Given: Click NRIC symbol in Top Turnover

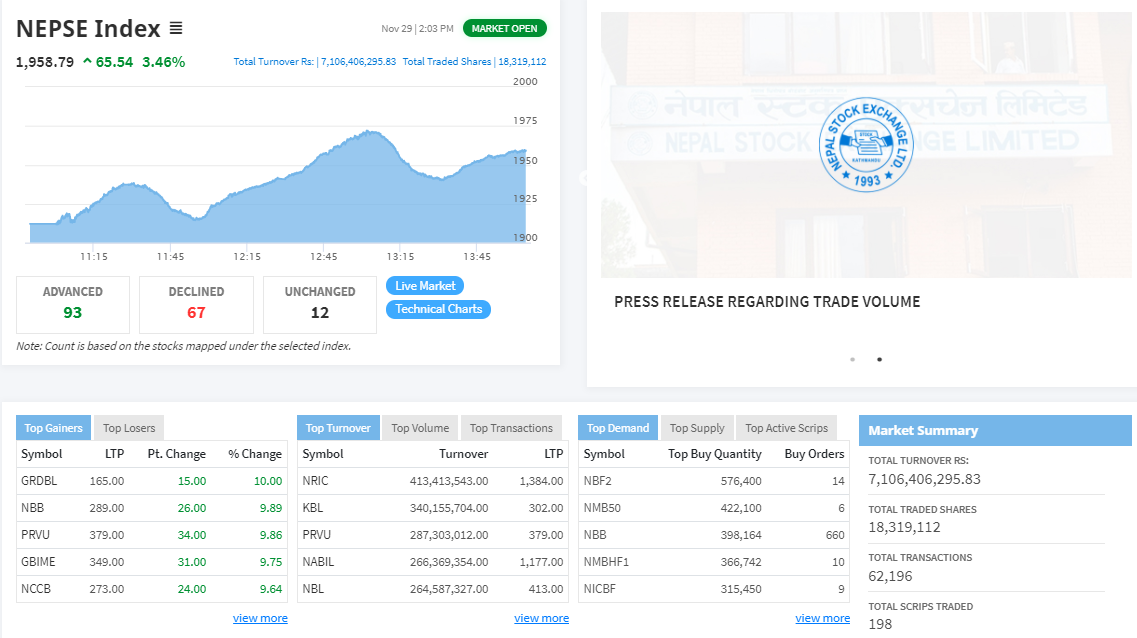Looking at the screenshot, I should [315, 481].
